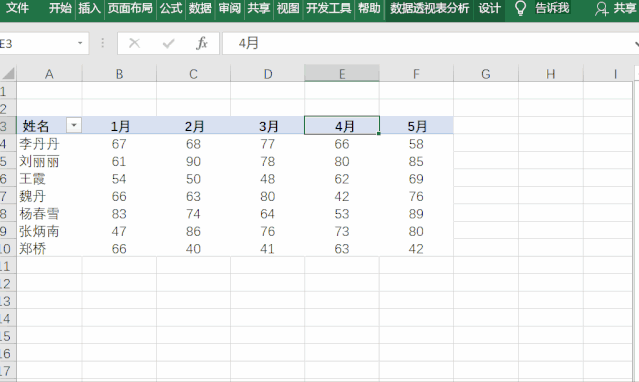Select the 杨春雪 name cell
This screenshot has width=639, height=382.
tap(49, 214)
